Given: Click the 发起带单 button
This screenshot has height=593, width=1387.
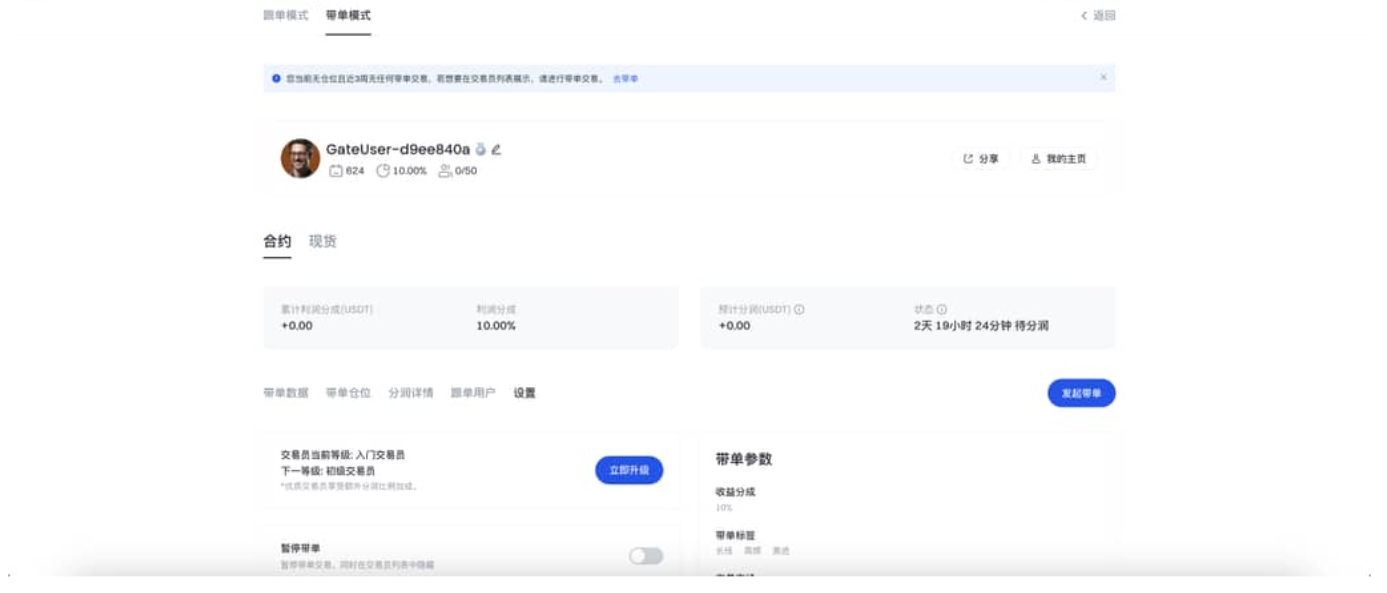Looking at the screenshot, I should coord(1080,393).
